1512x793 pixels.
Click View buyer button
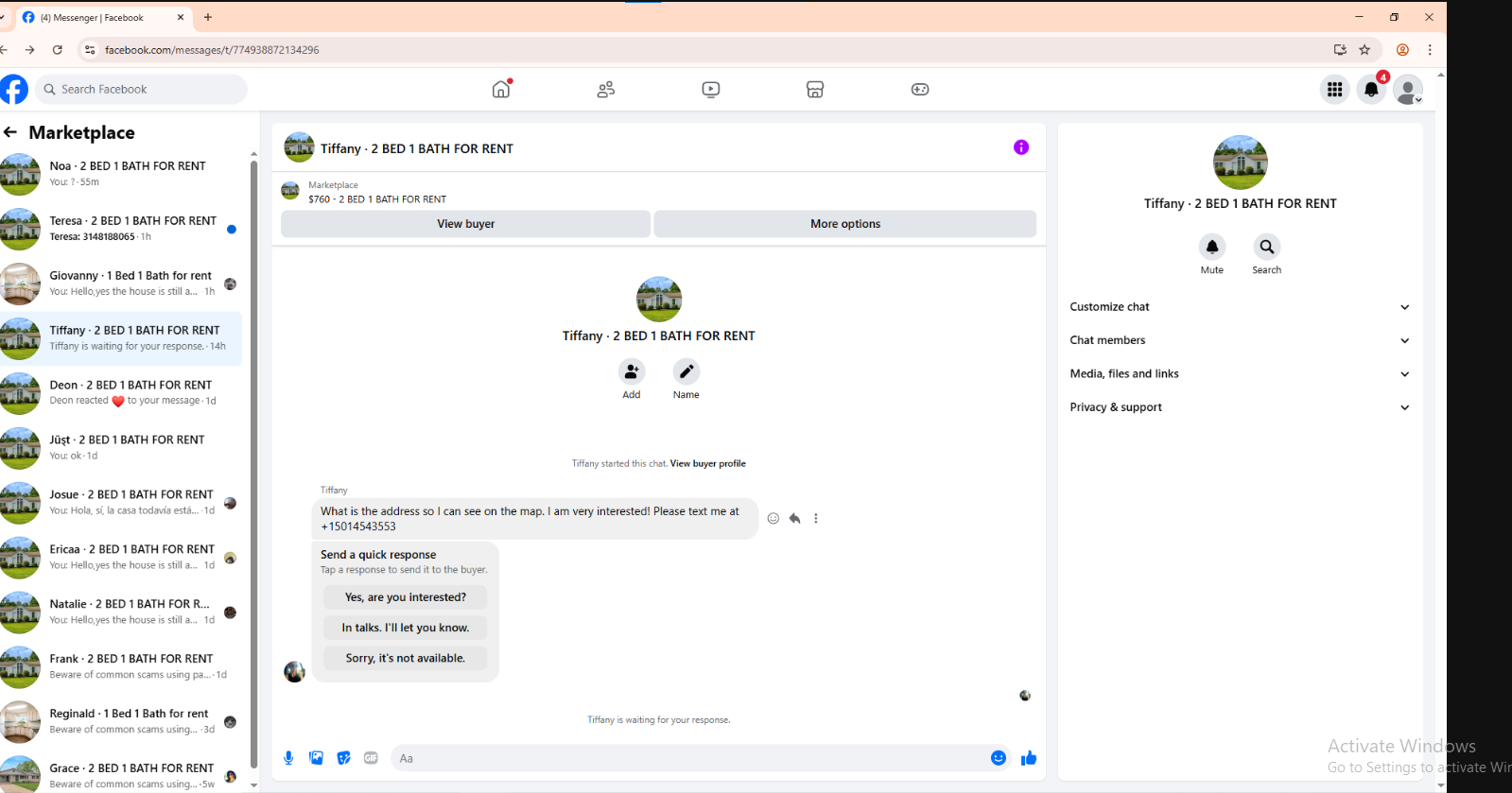click(x=465, y=224)
